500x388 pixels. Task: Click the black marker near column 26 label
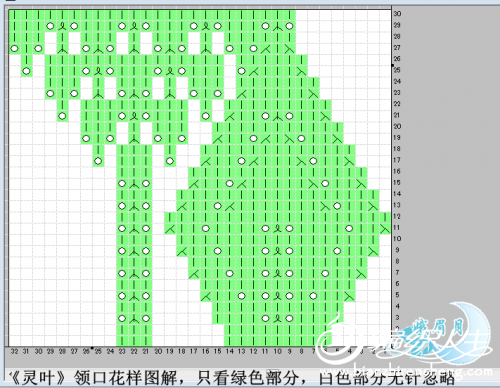point(92,348)
